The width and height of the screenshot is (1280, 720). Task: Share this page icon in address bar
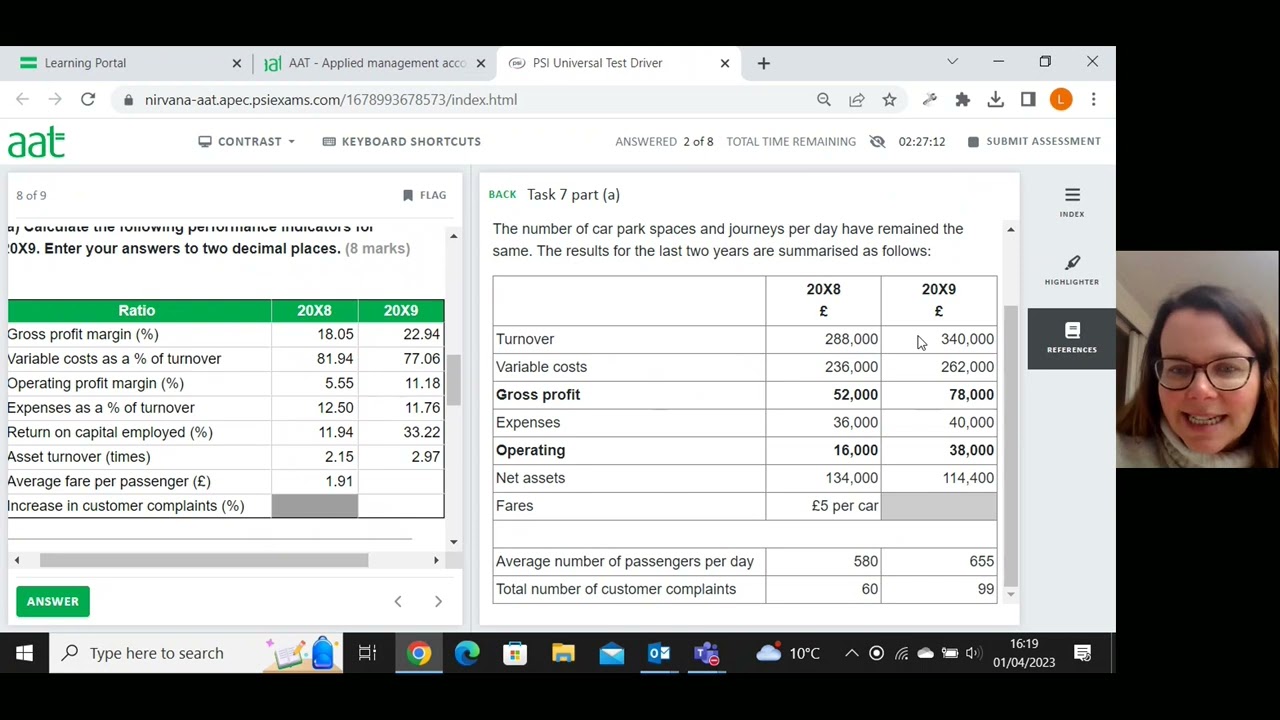pyautogui.click(x=857, y=99)
